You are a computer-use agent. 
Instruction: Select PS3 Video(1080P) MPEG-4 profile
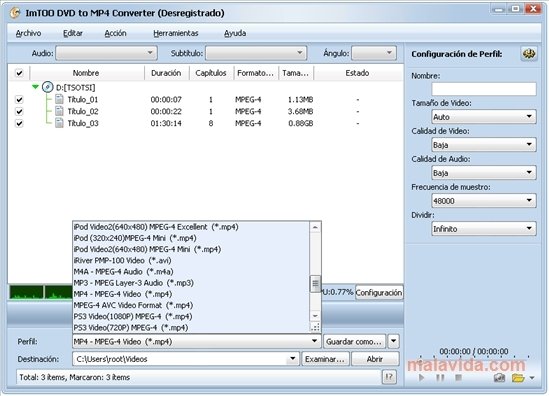[191, 317]
